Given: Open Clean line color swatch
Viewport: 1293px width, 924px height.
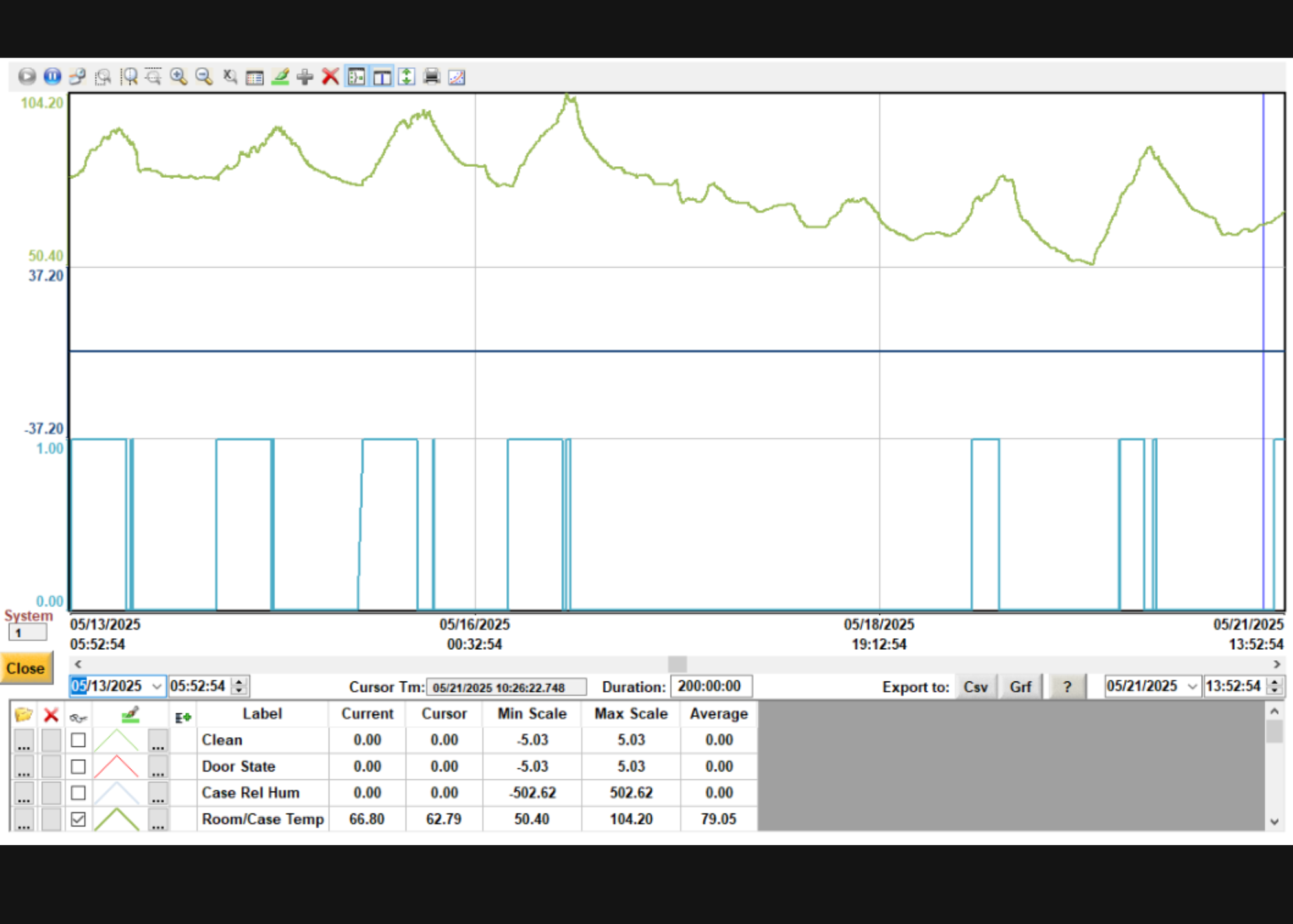Looking at the screenshot, I should coord(116,740).
